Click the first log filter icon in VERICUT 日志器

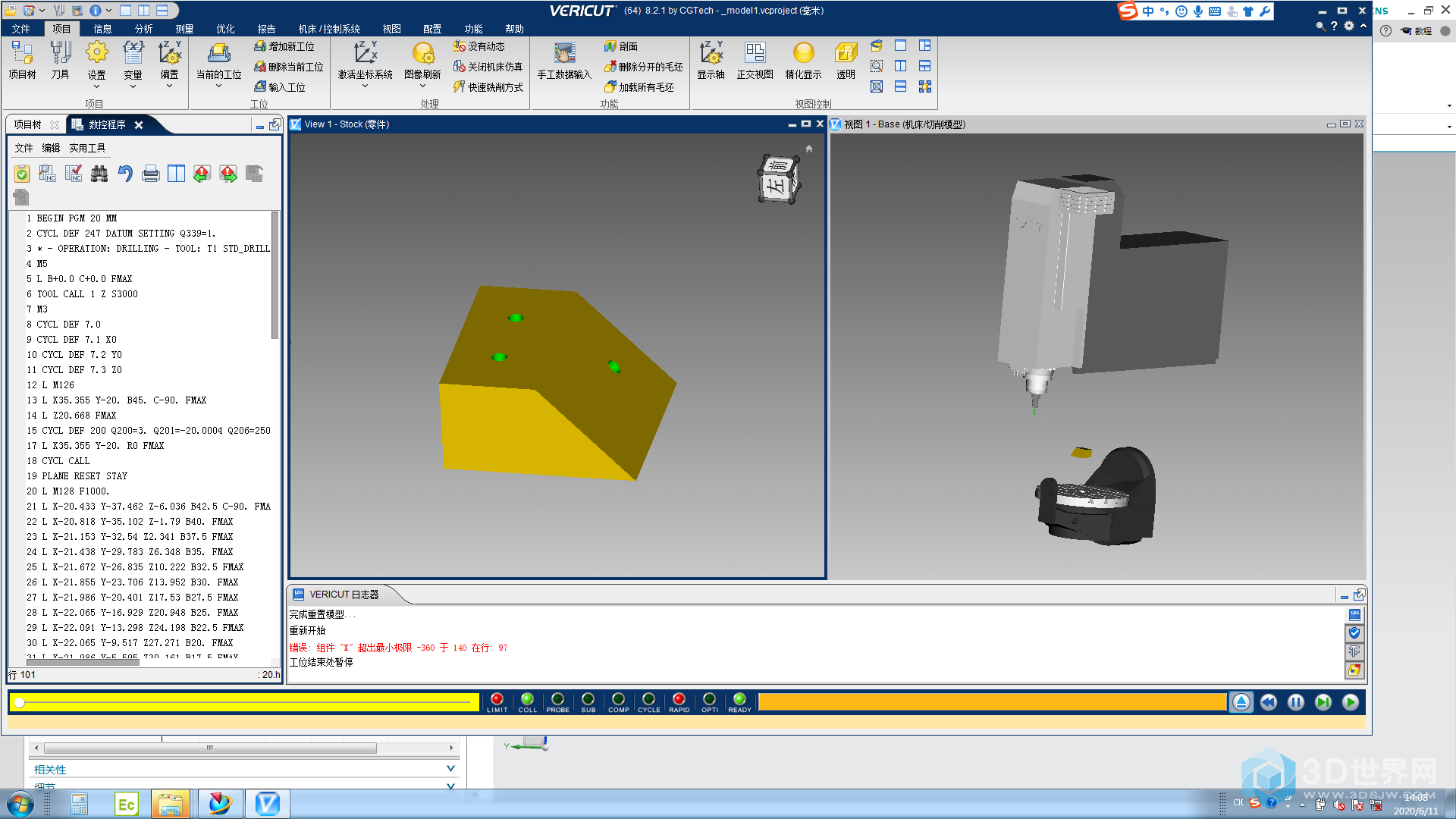(x=1354, y=615)
